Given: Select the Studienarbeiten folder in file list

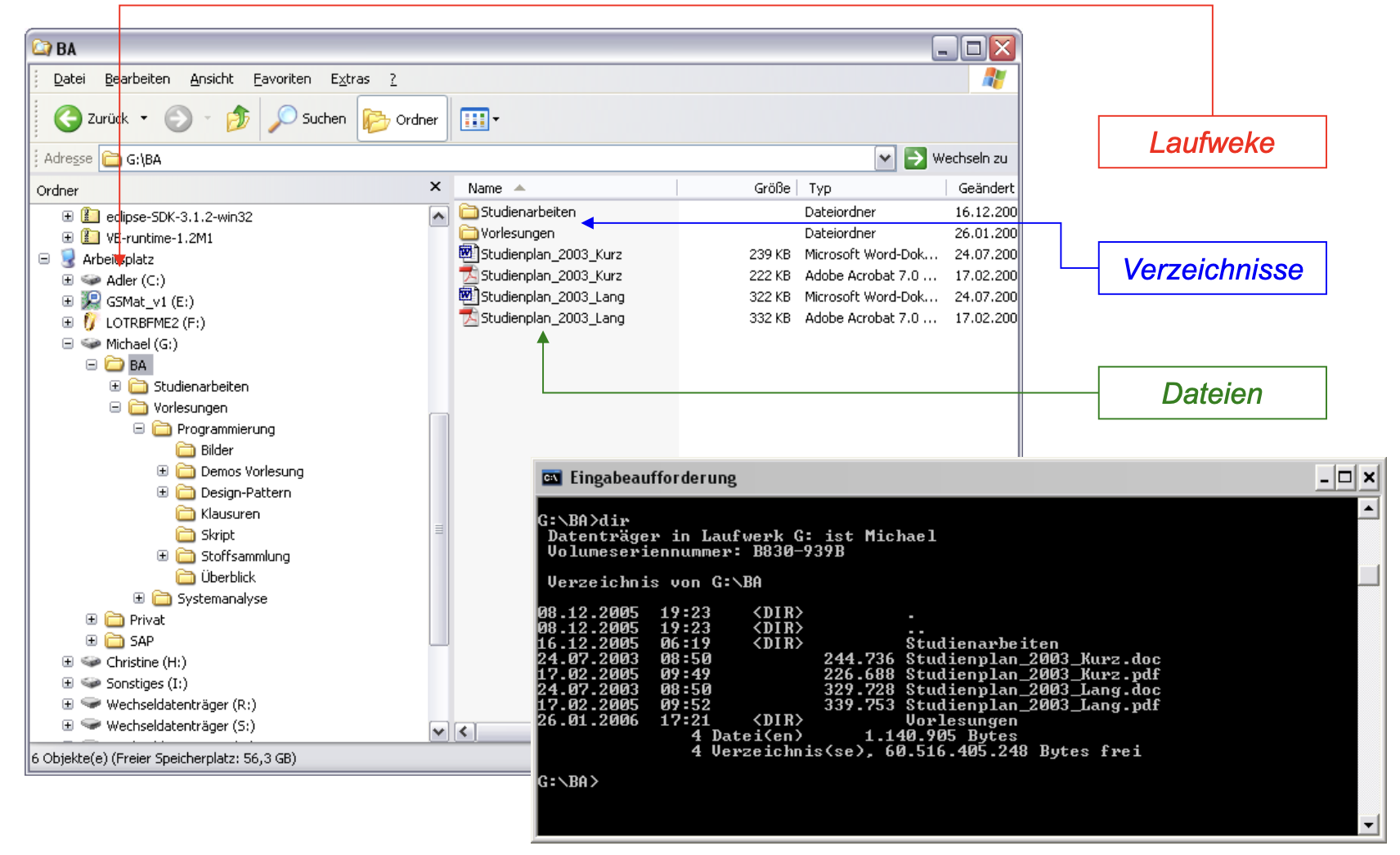Looking at the screenshot, I should click(518, 212).
